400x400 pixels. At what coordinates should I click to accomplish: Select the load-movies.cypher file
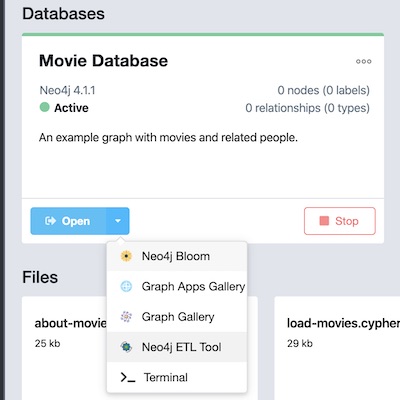click(337, 348)
